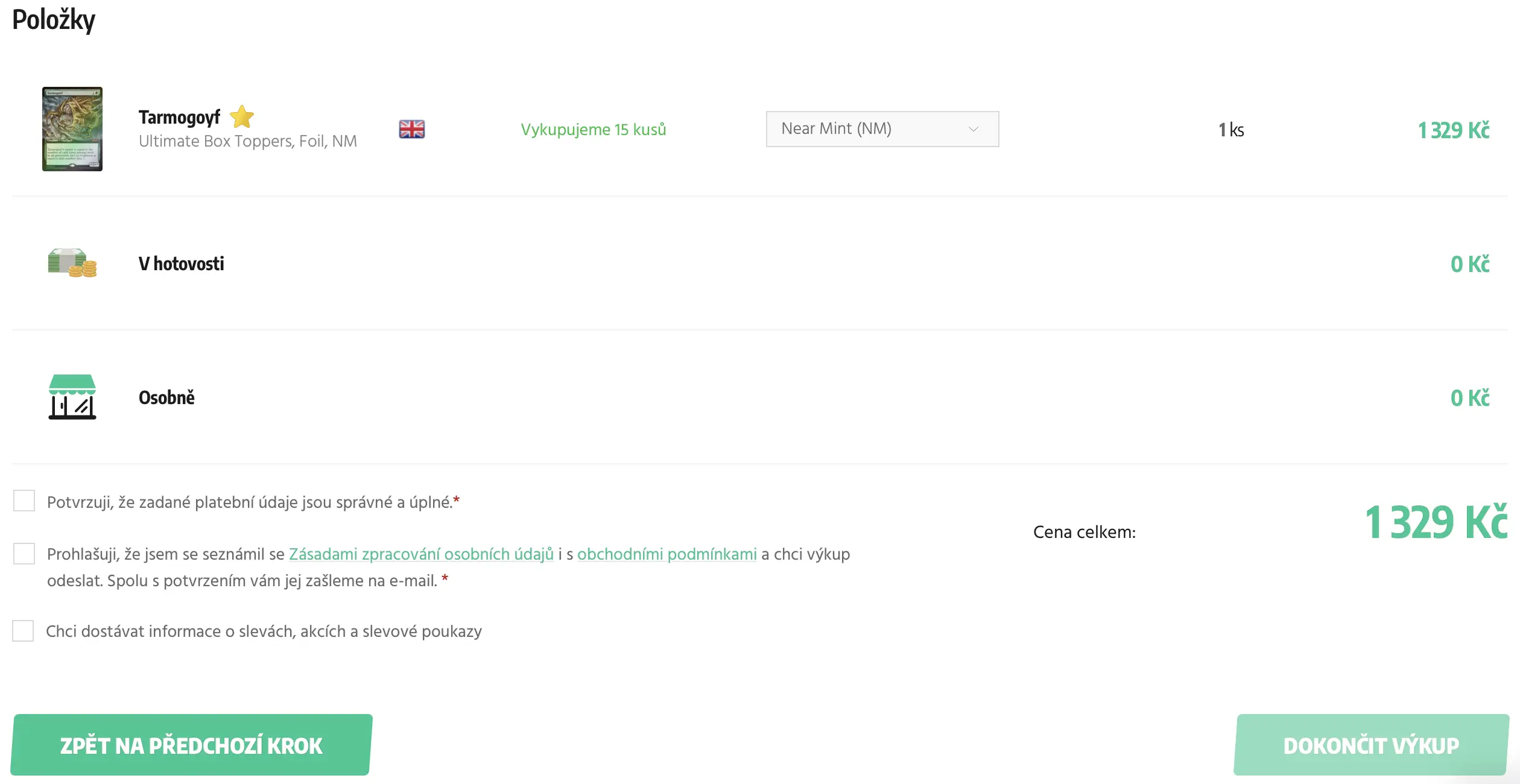The image size is (1520, 784).
Task: Click the Vykupujeme 15 kusů text
Action: pyautogui.click(x=594, y=130)
